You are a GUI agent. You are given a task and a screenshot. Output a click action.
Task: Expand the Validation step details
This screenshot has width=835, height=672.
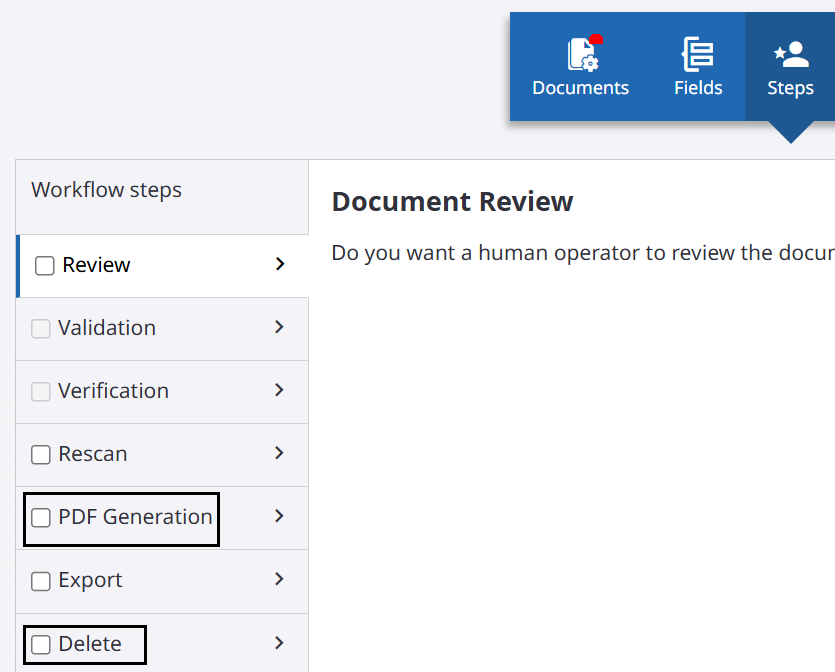pyautogui.click(x=279, y=328)
